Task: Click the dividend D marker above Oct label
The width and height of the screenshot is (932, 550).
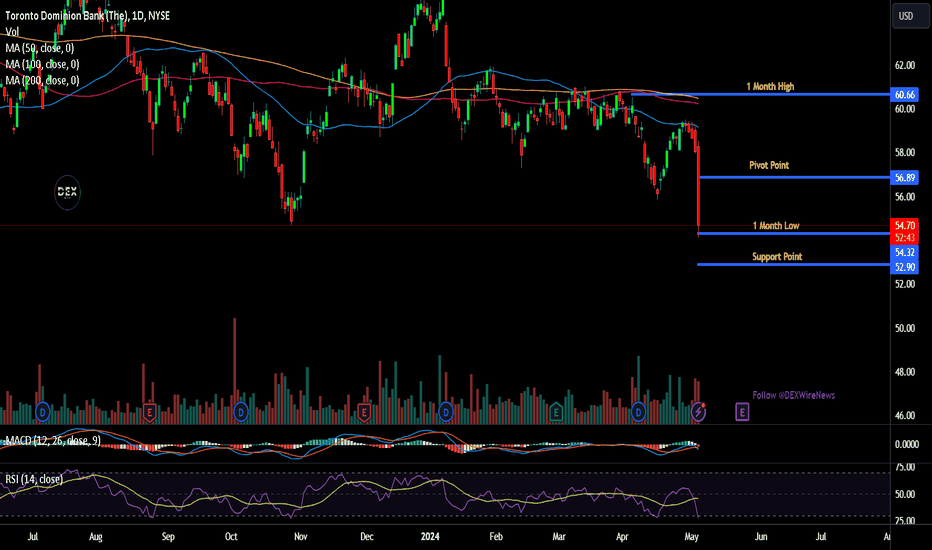Action: [241, 411]
